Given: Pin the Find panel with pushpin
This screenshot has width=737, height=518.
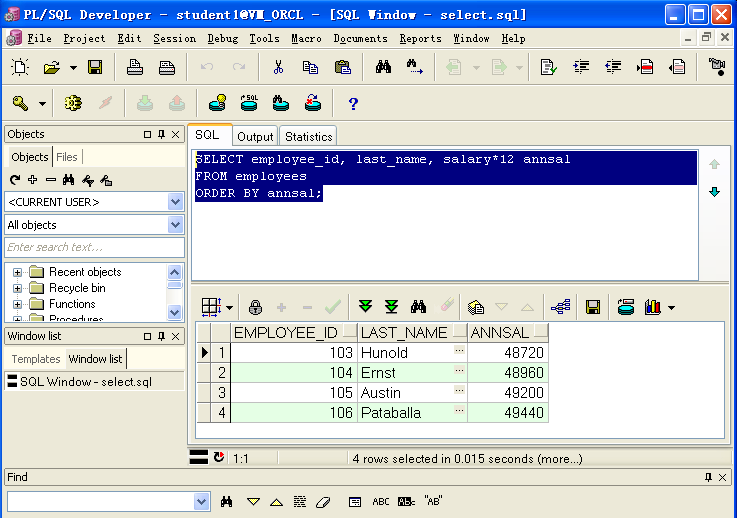Looking at the screenshot, I should pyautogui.click(x=708, y=478).
